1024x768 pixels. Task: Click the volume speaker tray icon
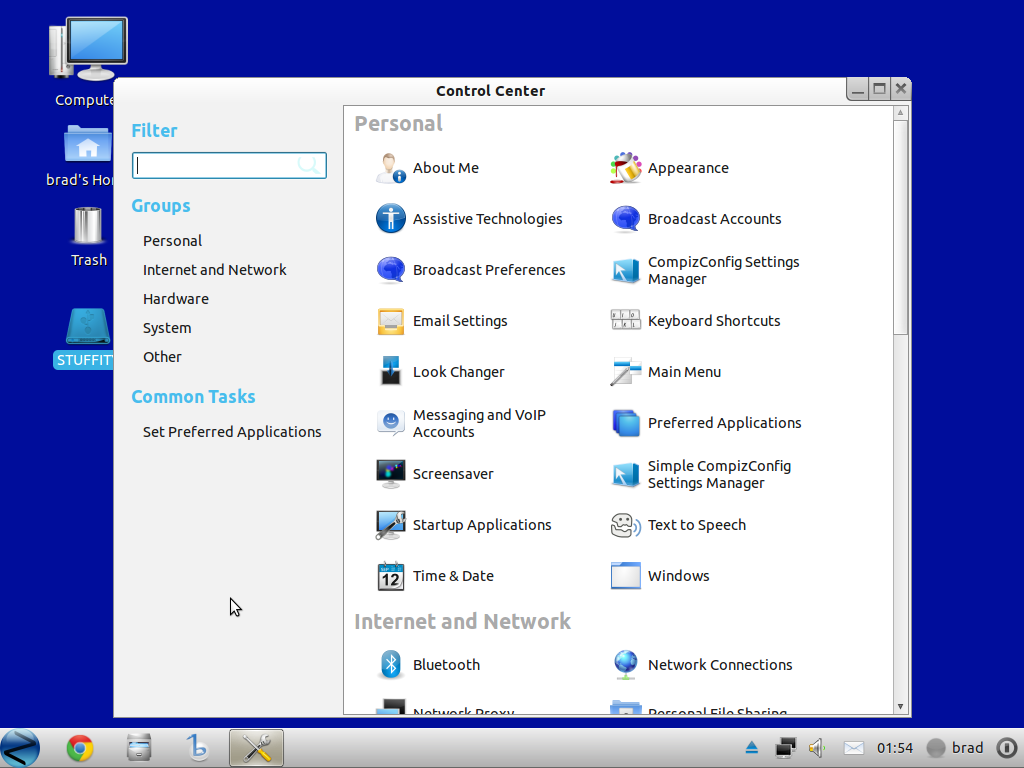click(817, 748)
